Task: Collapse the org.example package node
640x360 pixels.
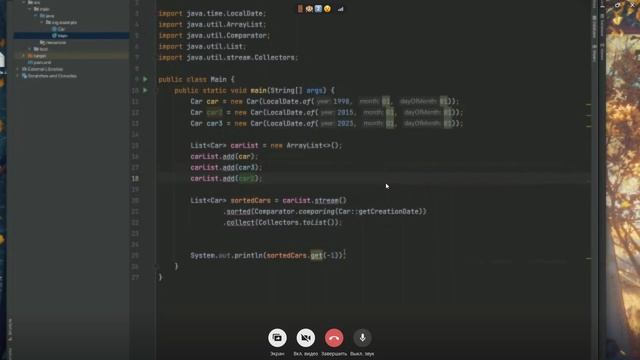Action: click(x=42, y=22)
